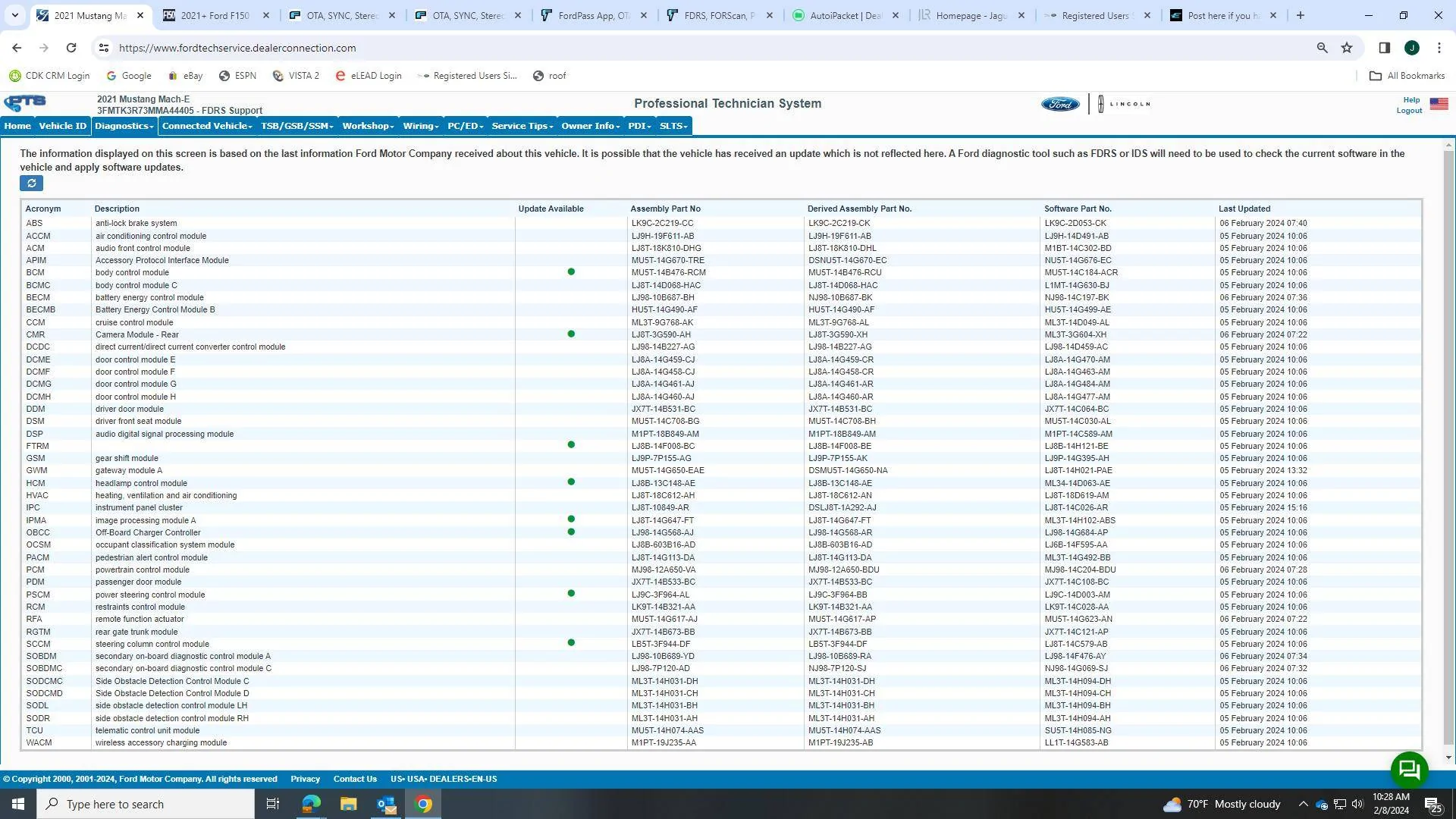The image size is (1456, 819).
Task: Expand the Wiring menu
Action: click(x=421, y=126)
